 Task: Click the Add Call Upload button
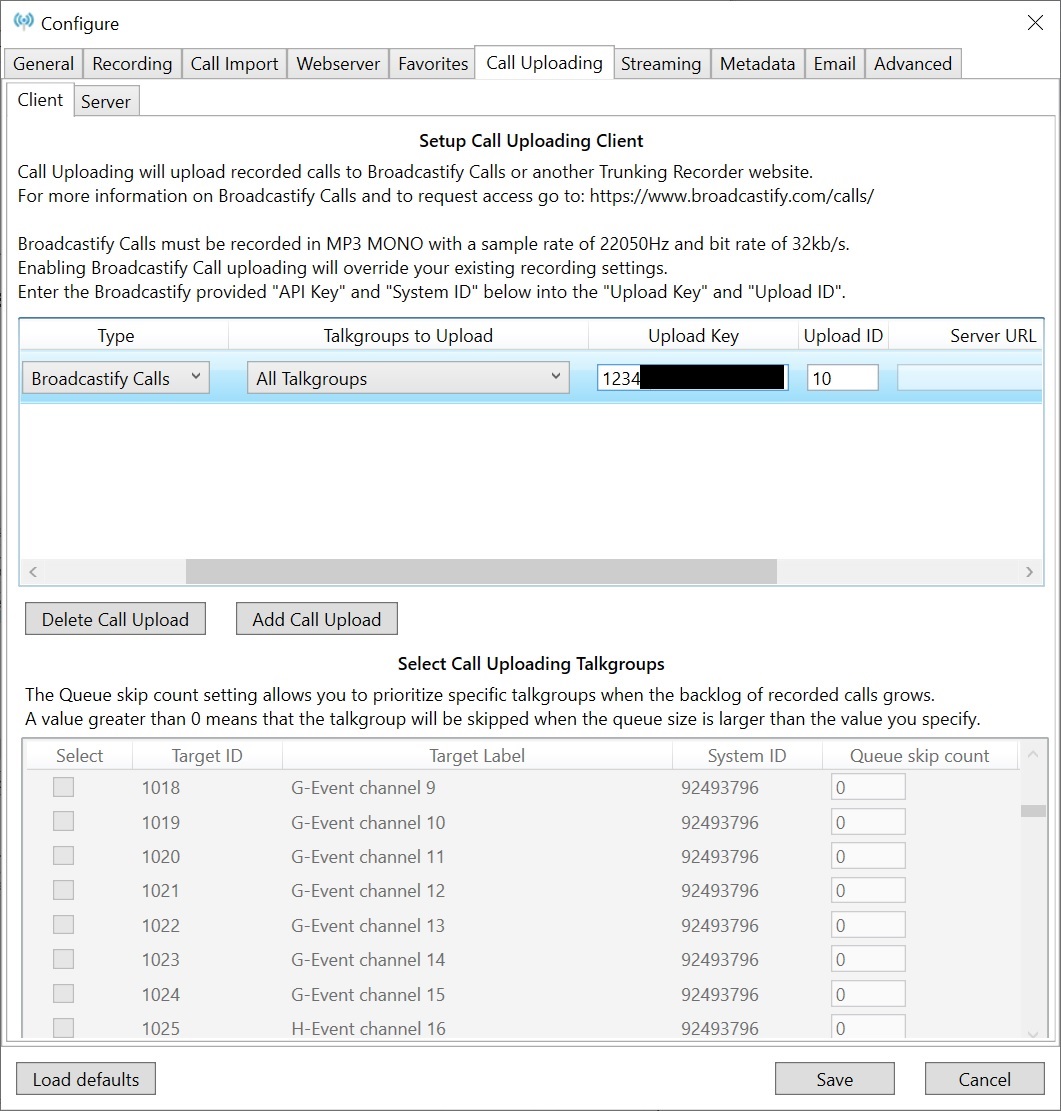point(317,619)
